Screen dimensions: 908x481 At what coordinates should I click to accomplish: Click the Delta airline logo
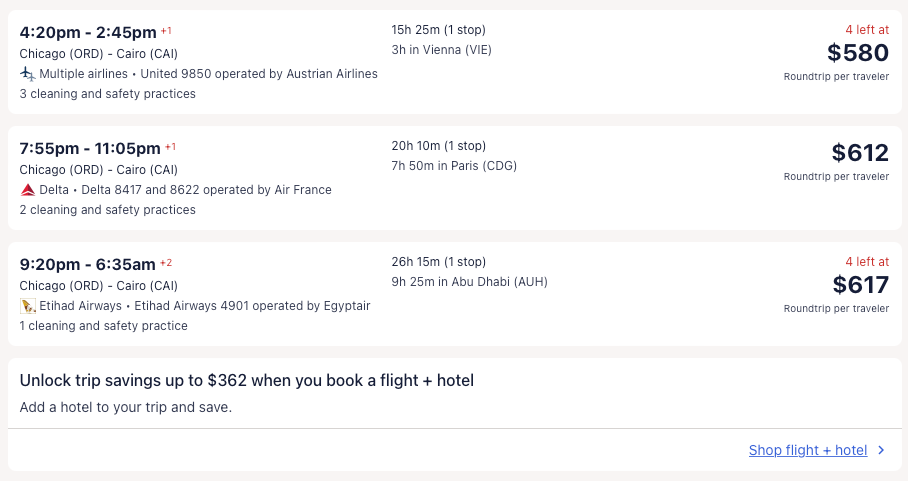coord(27,190)
